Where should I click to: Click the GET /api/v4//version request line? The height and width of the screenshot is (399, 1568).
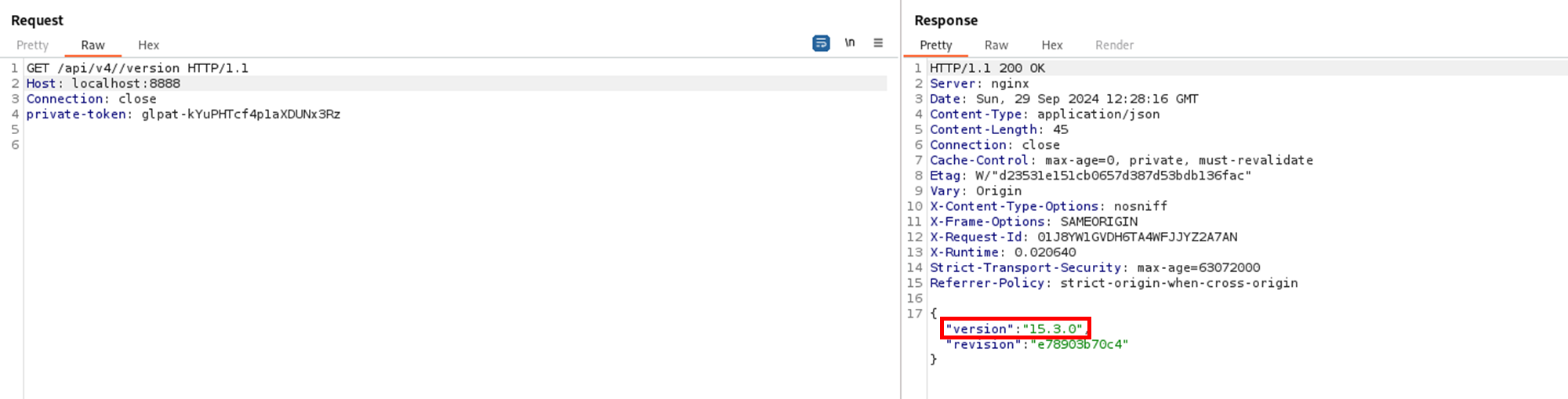point(137,68)
